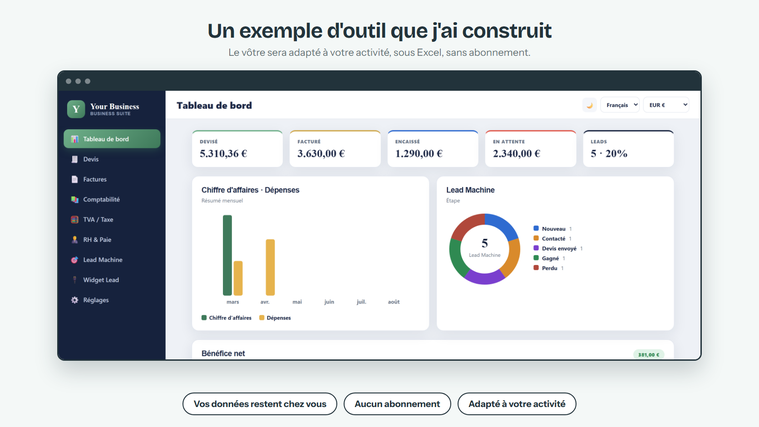
Task: Click the Lead Machine target icon
Action: [75, 260]
